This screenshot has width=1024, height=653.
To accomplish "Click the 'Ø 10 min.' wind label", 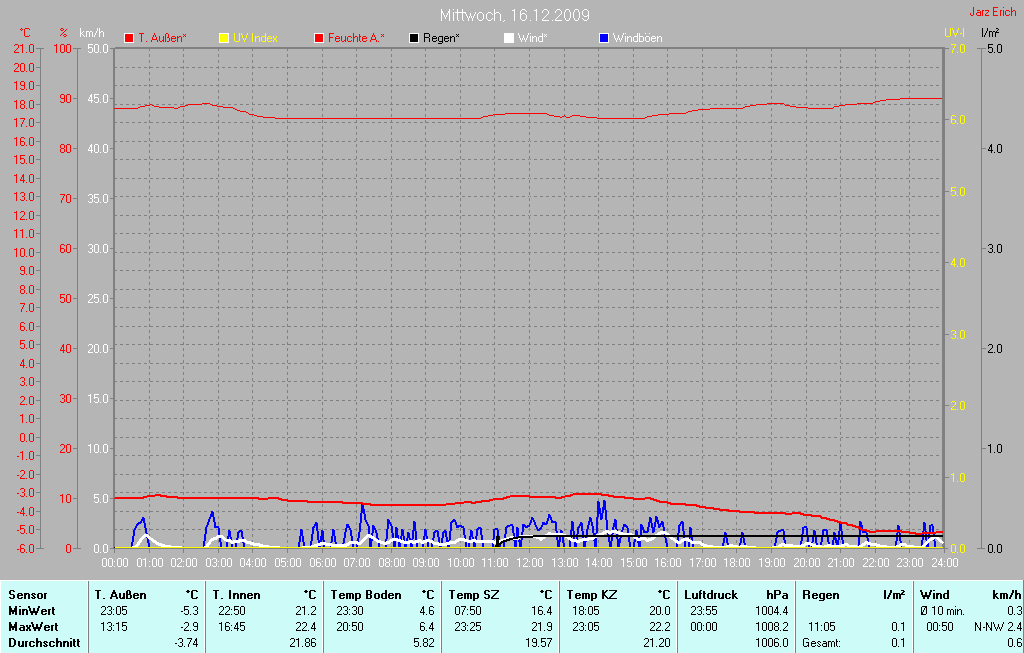I will tap(942, 611).
